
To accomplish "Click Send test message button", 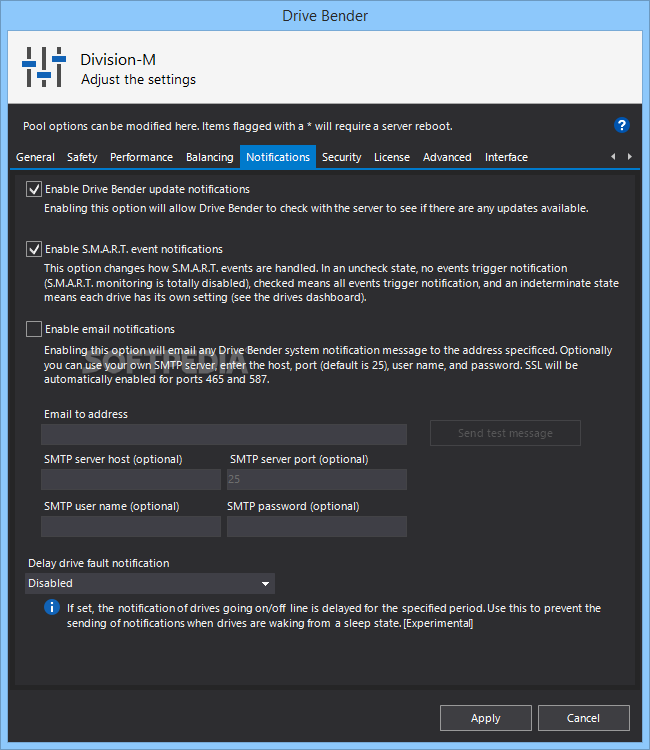I will [x=505, y=433].
